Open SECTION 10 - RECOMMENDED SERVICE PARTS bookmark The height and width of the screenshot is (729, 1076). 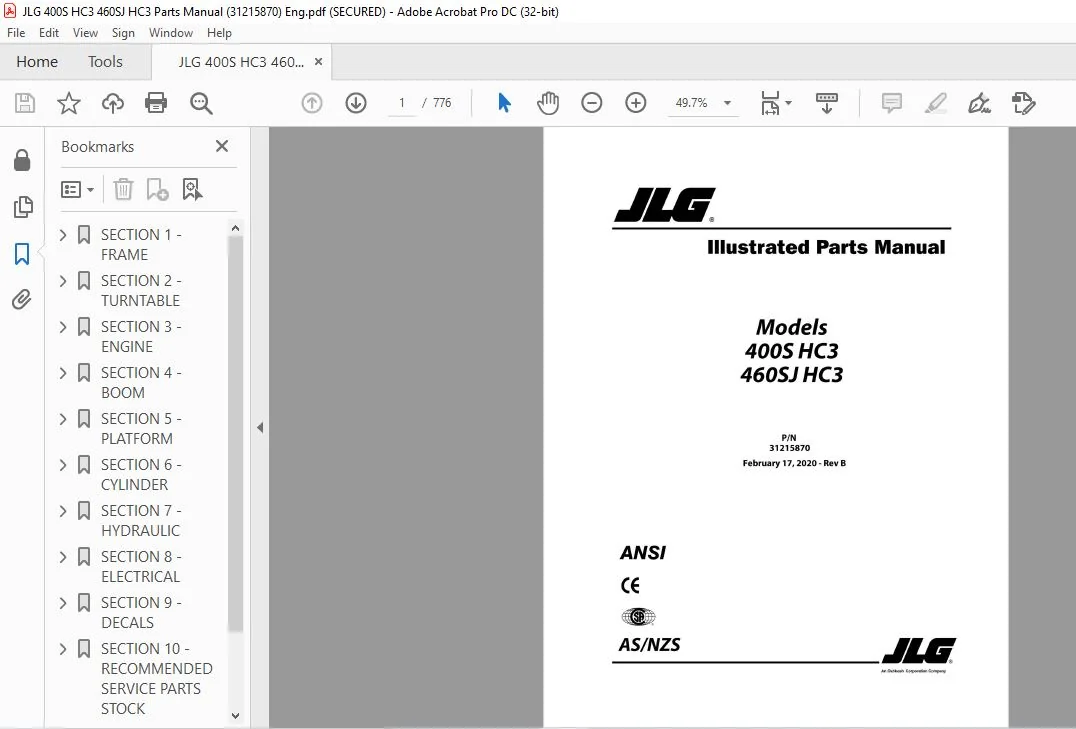(156, 678)
